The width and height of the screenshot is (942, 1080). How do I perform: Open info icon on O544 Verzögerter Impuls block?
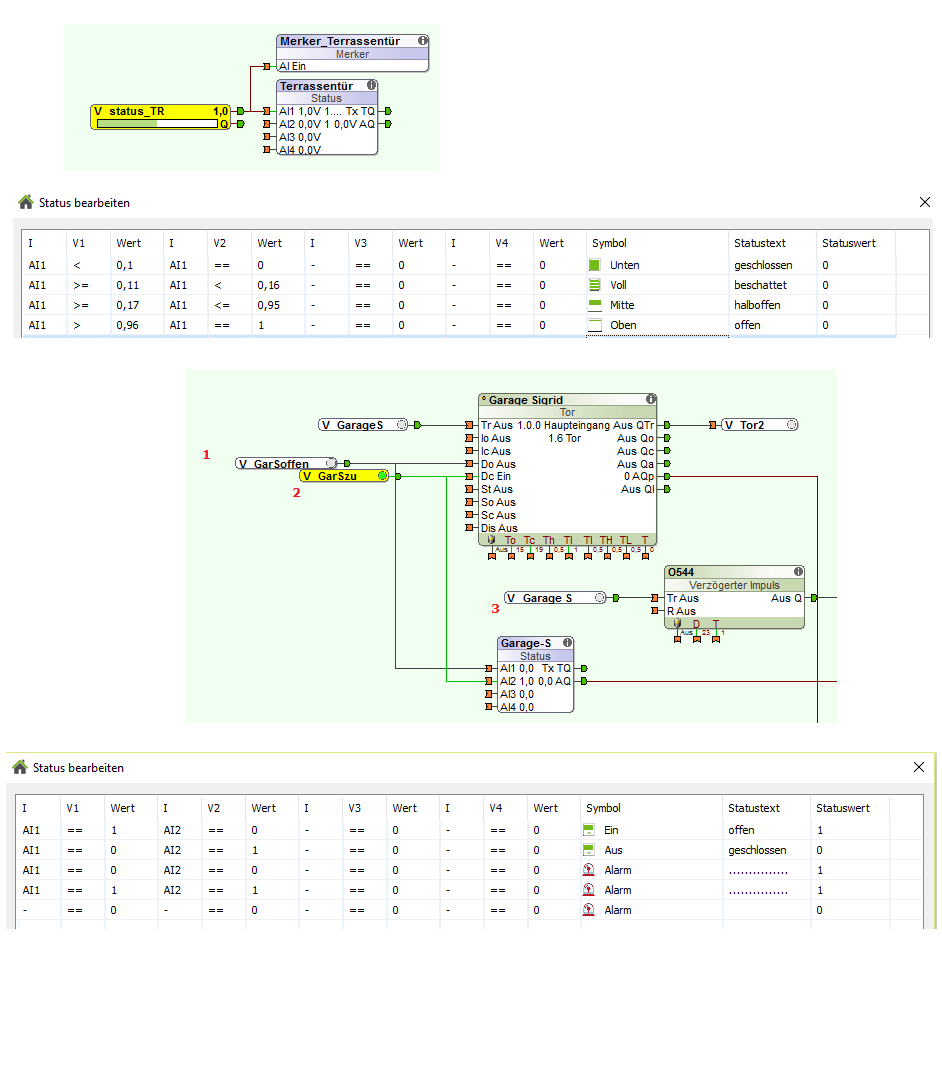(x=798, y=572)
